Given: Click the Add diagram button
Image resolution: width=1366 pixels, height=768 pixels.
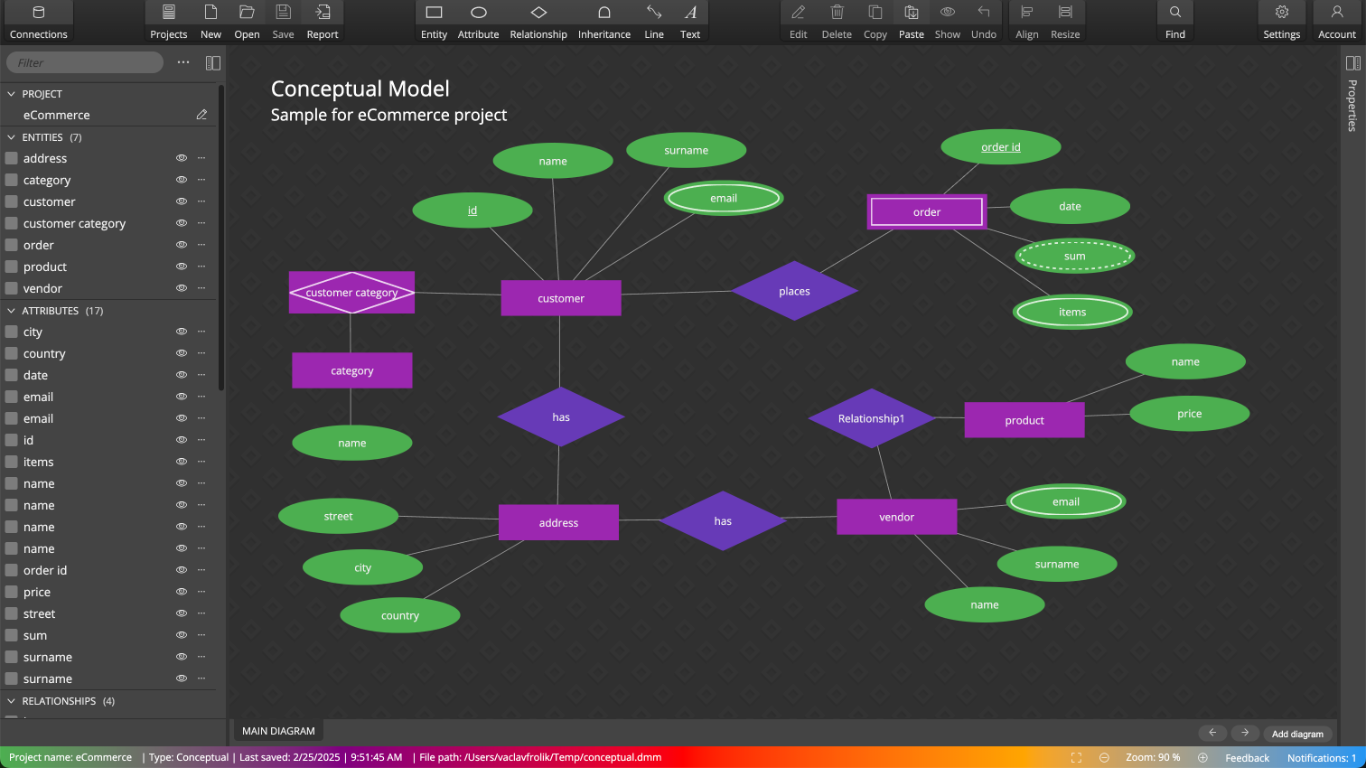Looking at the screenshot, I should 1298,734.
